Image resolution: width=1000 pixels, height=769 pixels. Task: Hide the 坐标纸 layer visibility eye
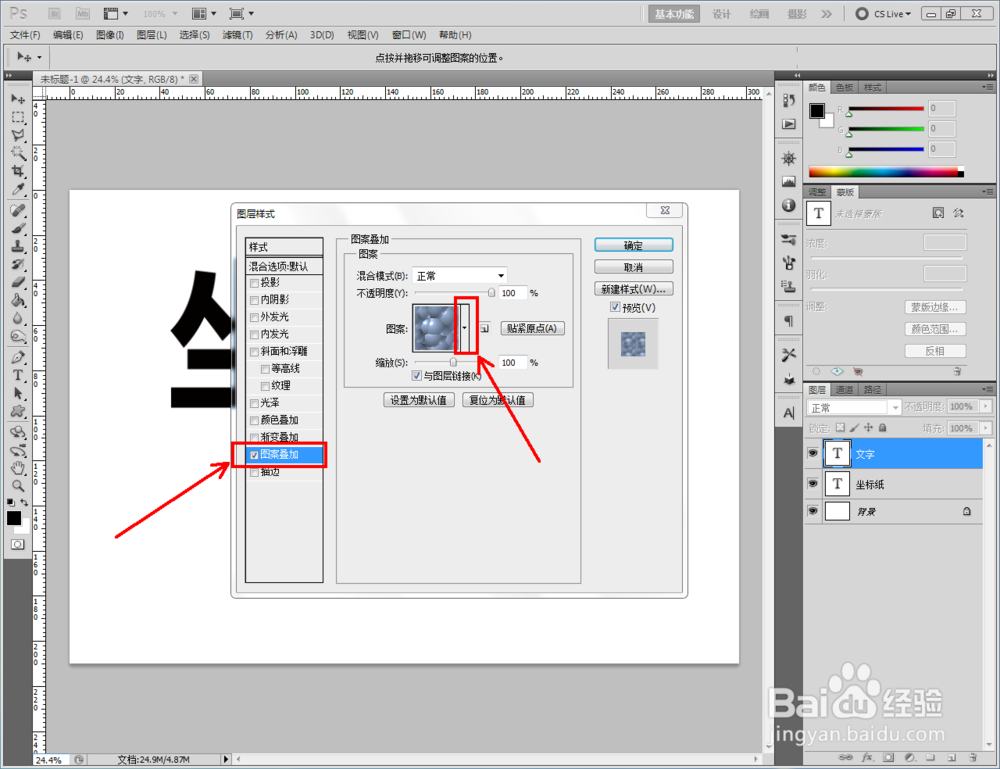813,484
